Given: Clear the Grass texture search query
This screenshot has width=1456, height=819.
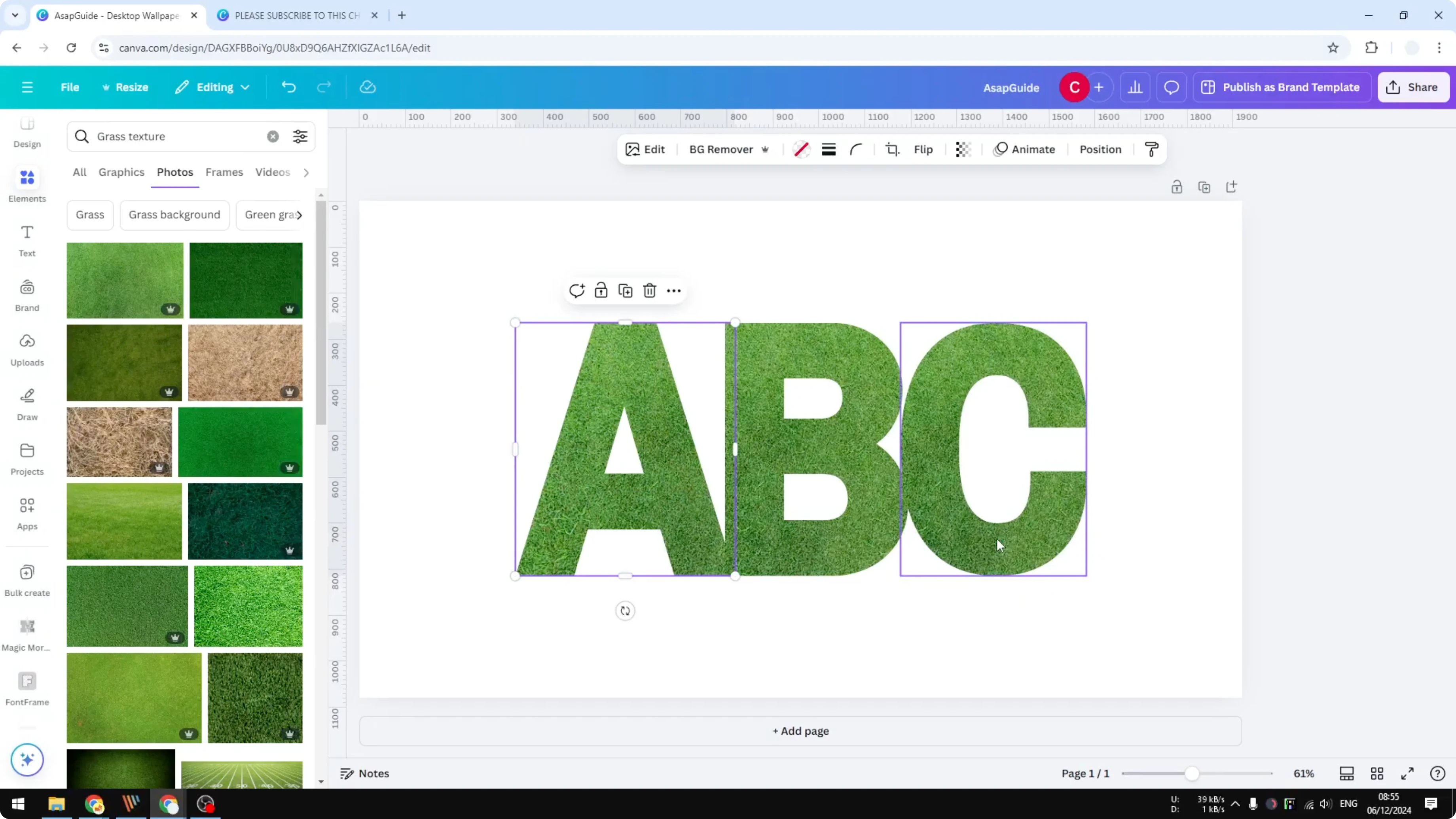Looking at the screenshot, I should pyautogui.click(x=273, y=136).
